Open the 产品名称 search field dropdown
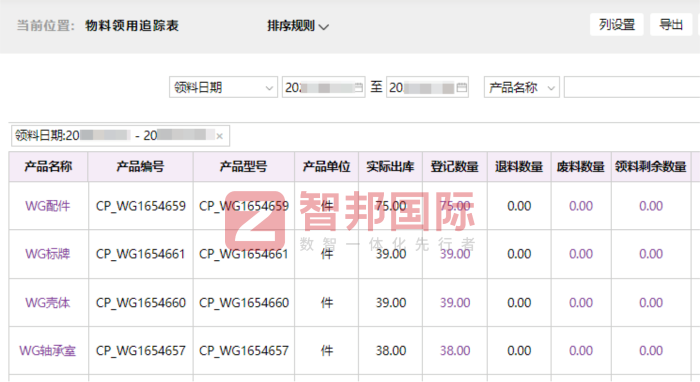The width and height of the screenshot is (700, 382). 521,87
